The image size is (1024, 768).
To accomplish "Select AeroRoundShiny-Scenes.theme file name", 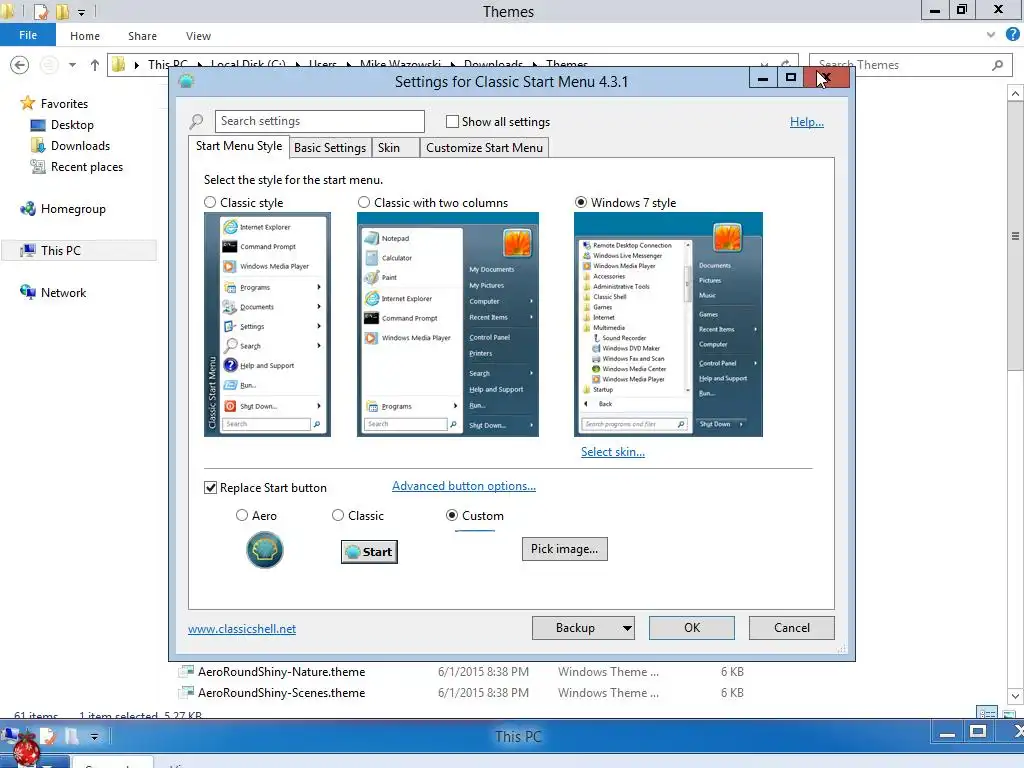I will pyautogui.click(x=281, y=693).
